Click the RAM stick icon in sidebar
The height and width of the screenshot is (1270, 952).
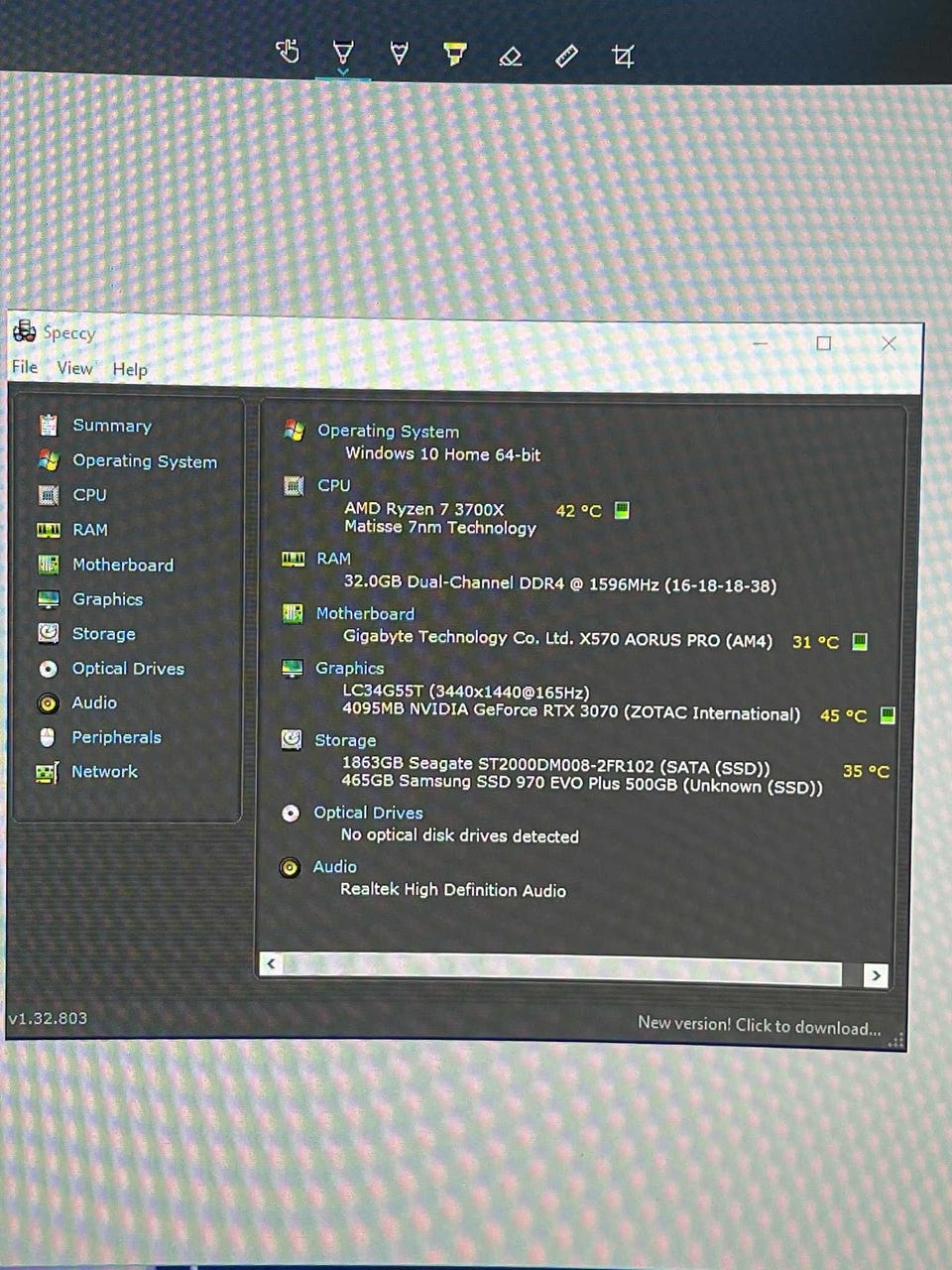(x=48, y=530)
